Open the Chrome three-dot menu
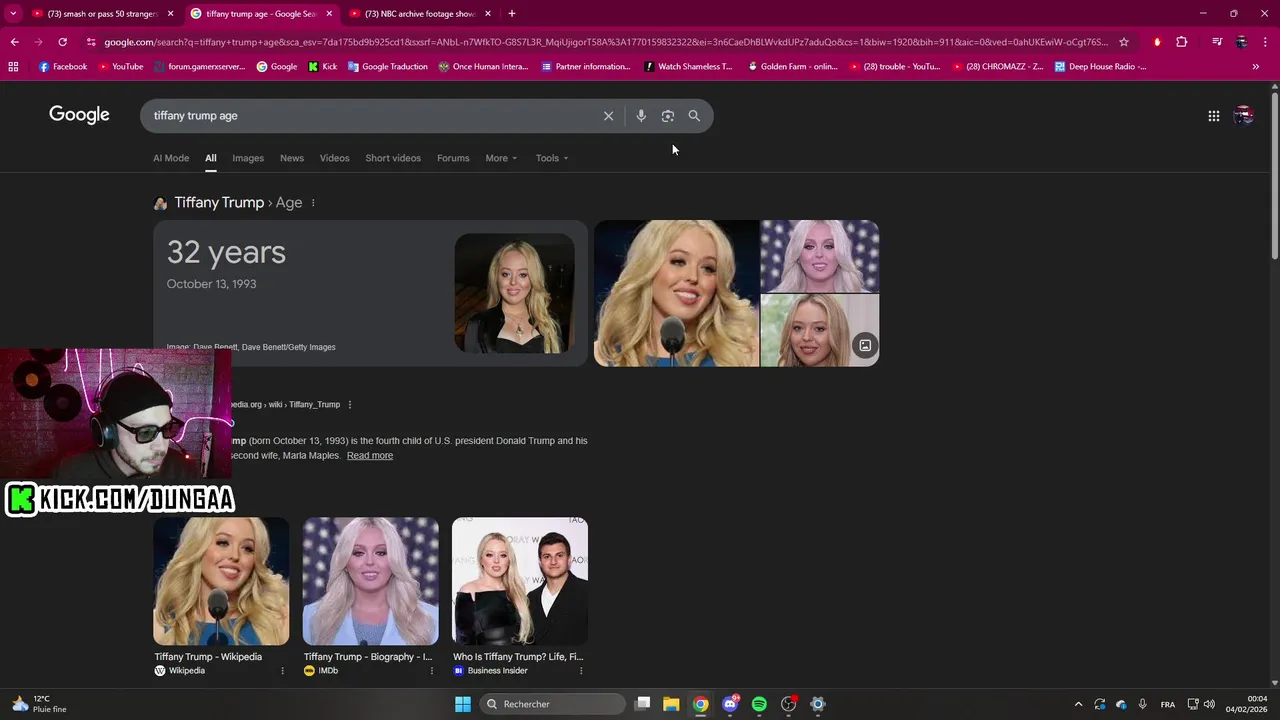1280x720 pixels. pos(1265,42)
